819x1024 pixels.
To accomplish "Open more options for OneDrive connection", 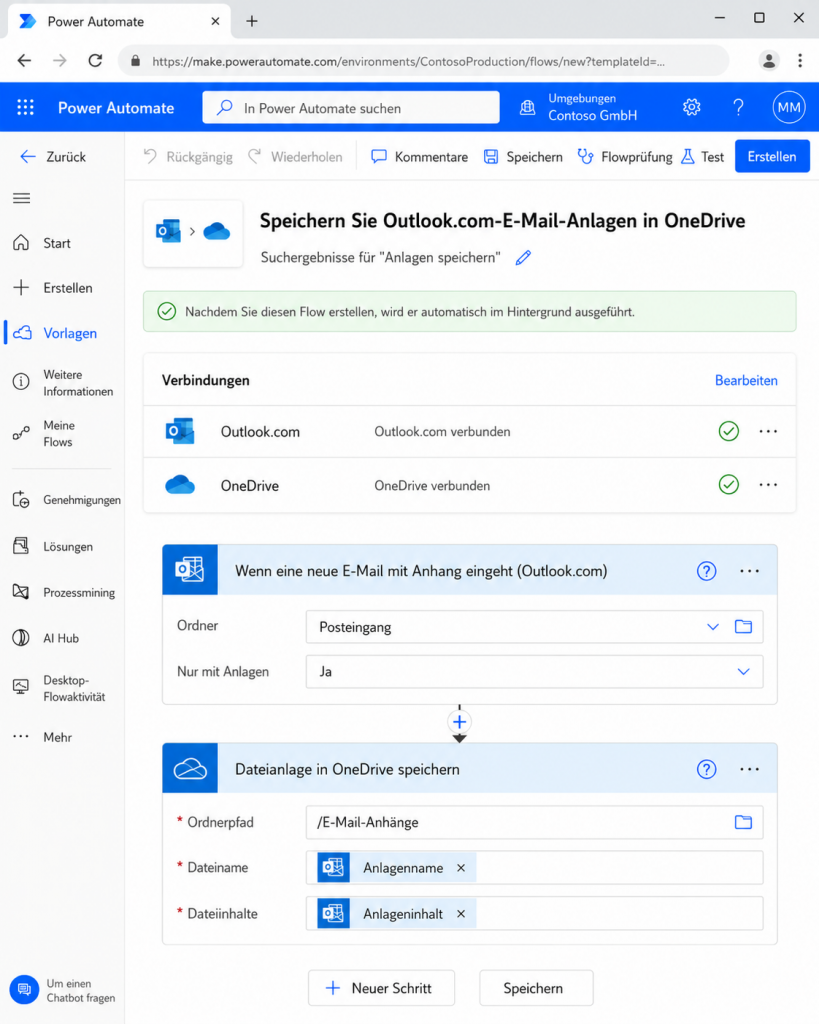I will pos(768,485).
